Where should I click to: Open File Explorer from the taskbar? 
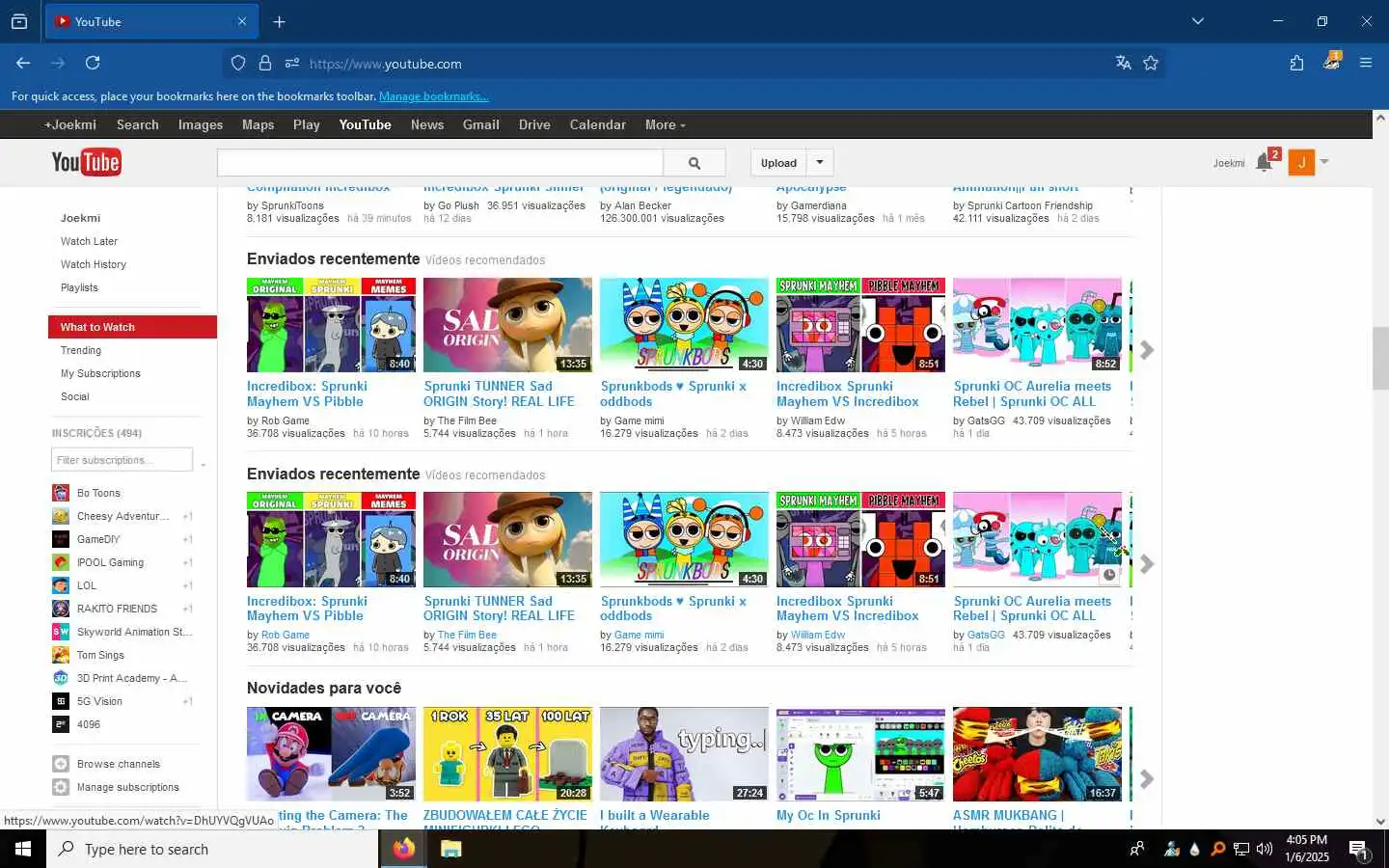pos(450,849)
